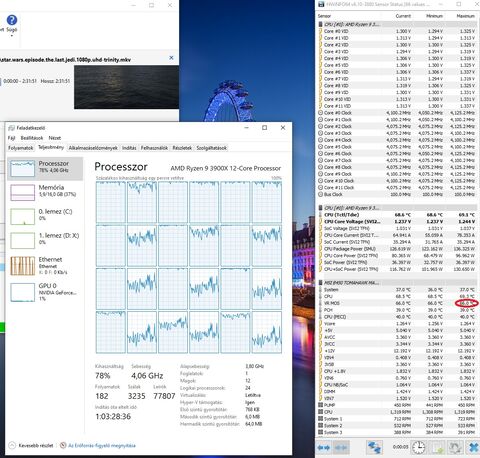The image size is (480, 458).
Task: Select the Bus Clock row in HWiNFO
Action: [396, 194]
